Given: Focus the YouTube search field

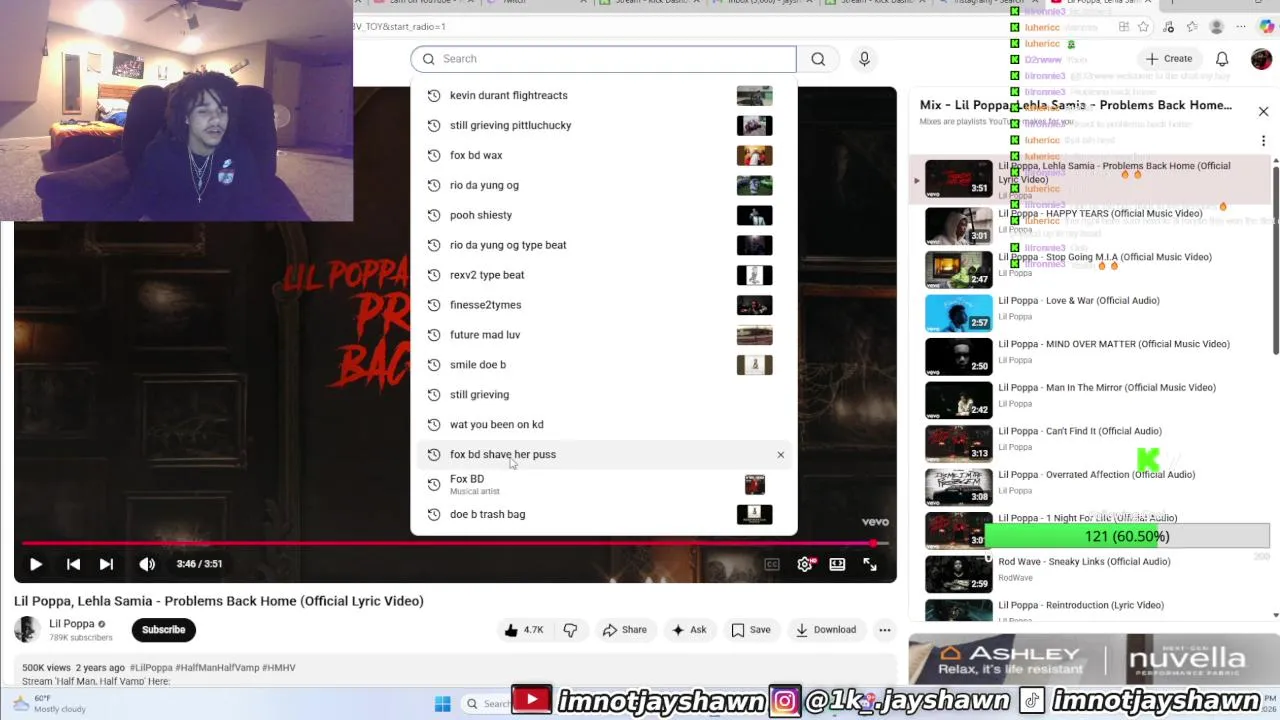Looking at the screenshot, I should coord(603,59).
